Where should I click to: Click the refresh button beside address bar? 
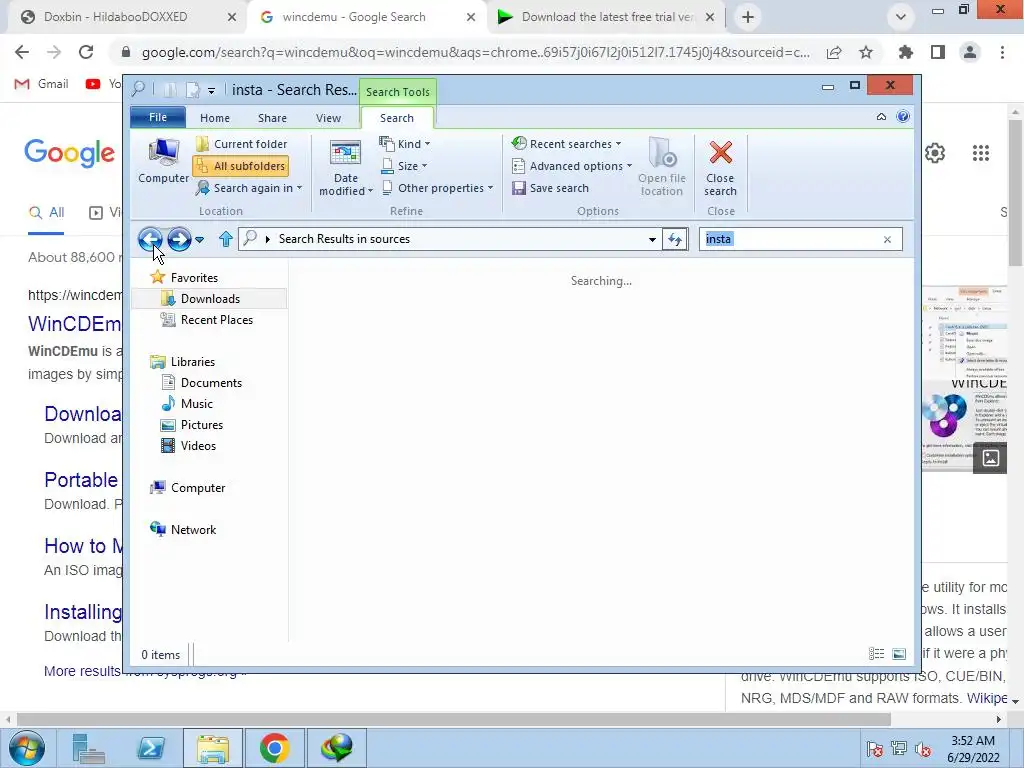675,240
